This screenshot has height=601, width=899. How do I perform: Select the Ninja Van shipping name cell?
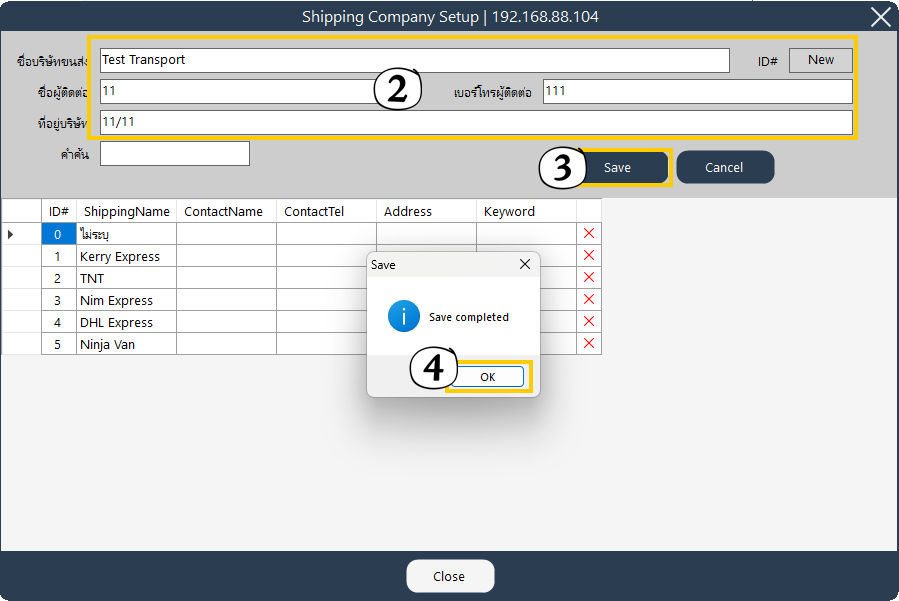(127, 344)
